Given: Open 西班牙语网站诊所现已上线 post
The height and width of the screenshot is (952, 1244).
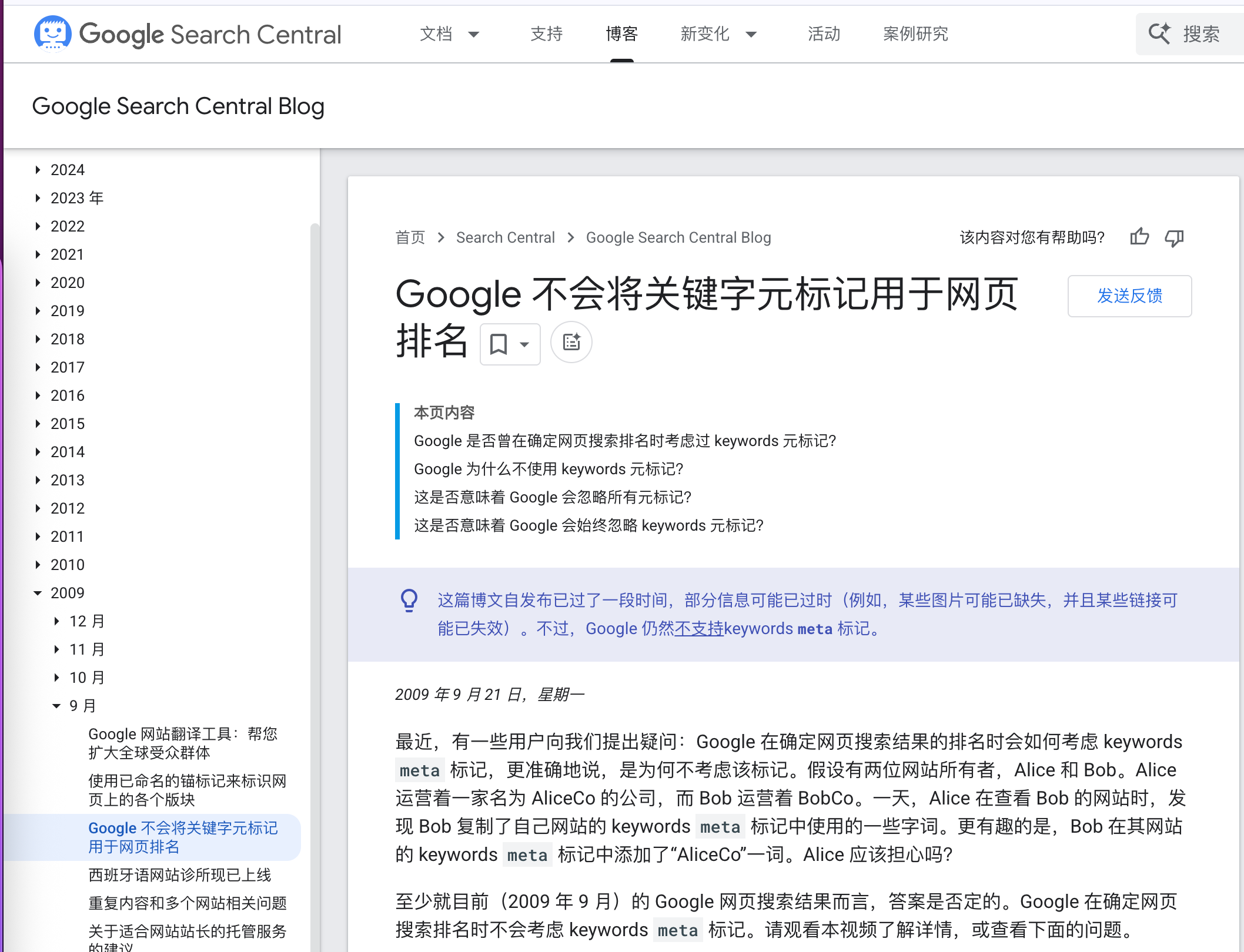Looking at the screenshot, I should (x=180, y=875).
